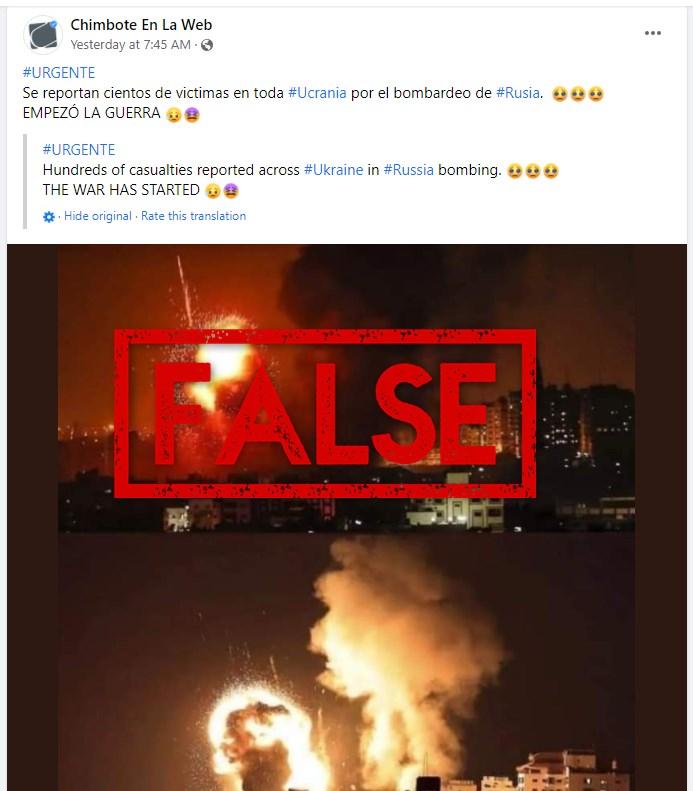The width and height of the screenshot is (693, 791).
Task: Open the 'Yesterday at 7:45 AM' timestamp
Action: [131, 45]
